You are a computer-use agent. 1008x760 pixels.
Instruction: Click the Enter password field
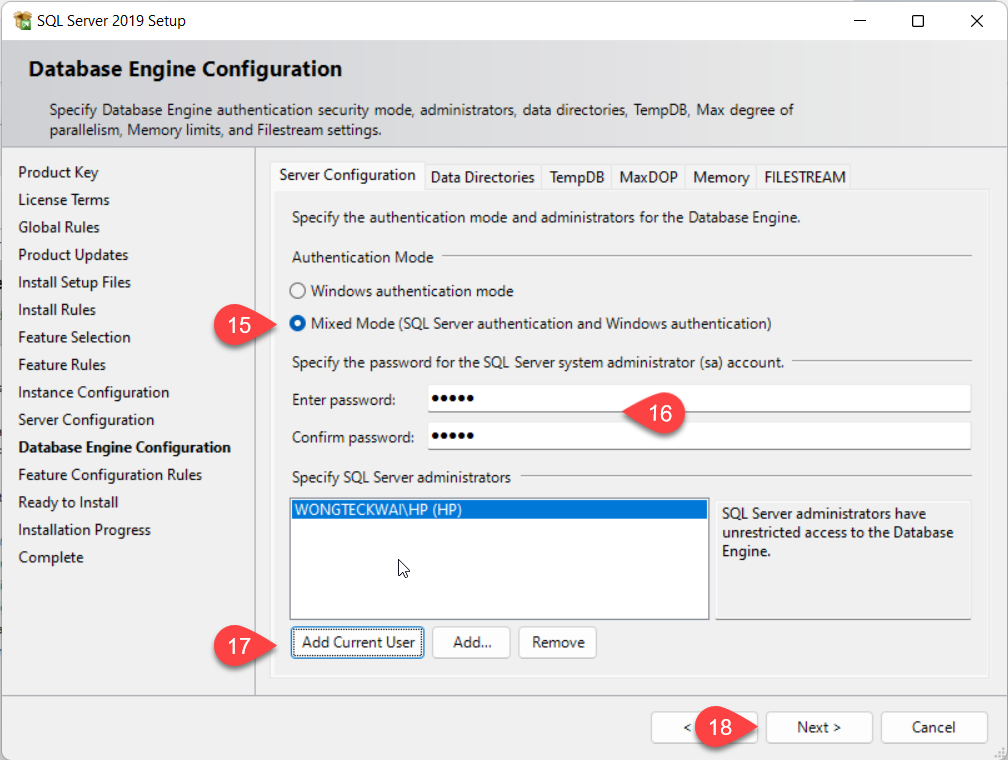(699, 399)
